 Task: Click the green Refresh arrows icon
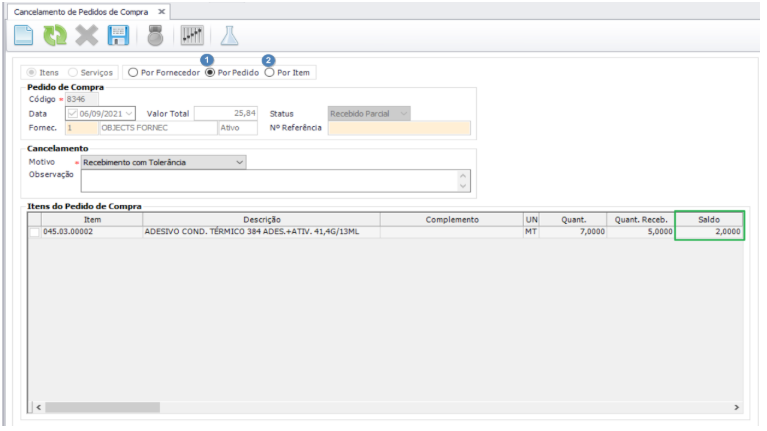[55, 35]
